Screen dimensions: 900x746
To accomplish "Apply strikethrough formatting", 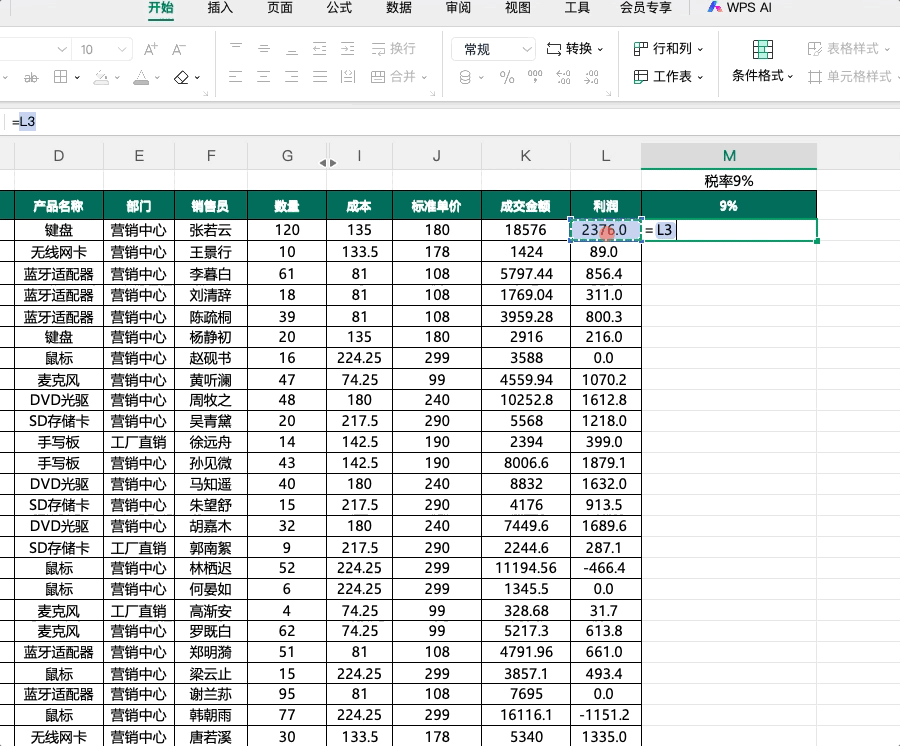I will point(31,77).
